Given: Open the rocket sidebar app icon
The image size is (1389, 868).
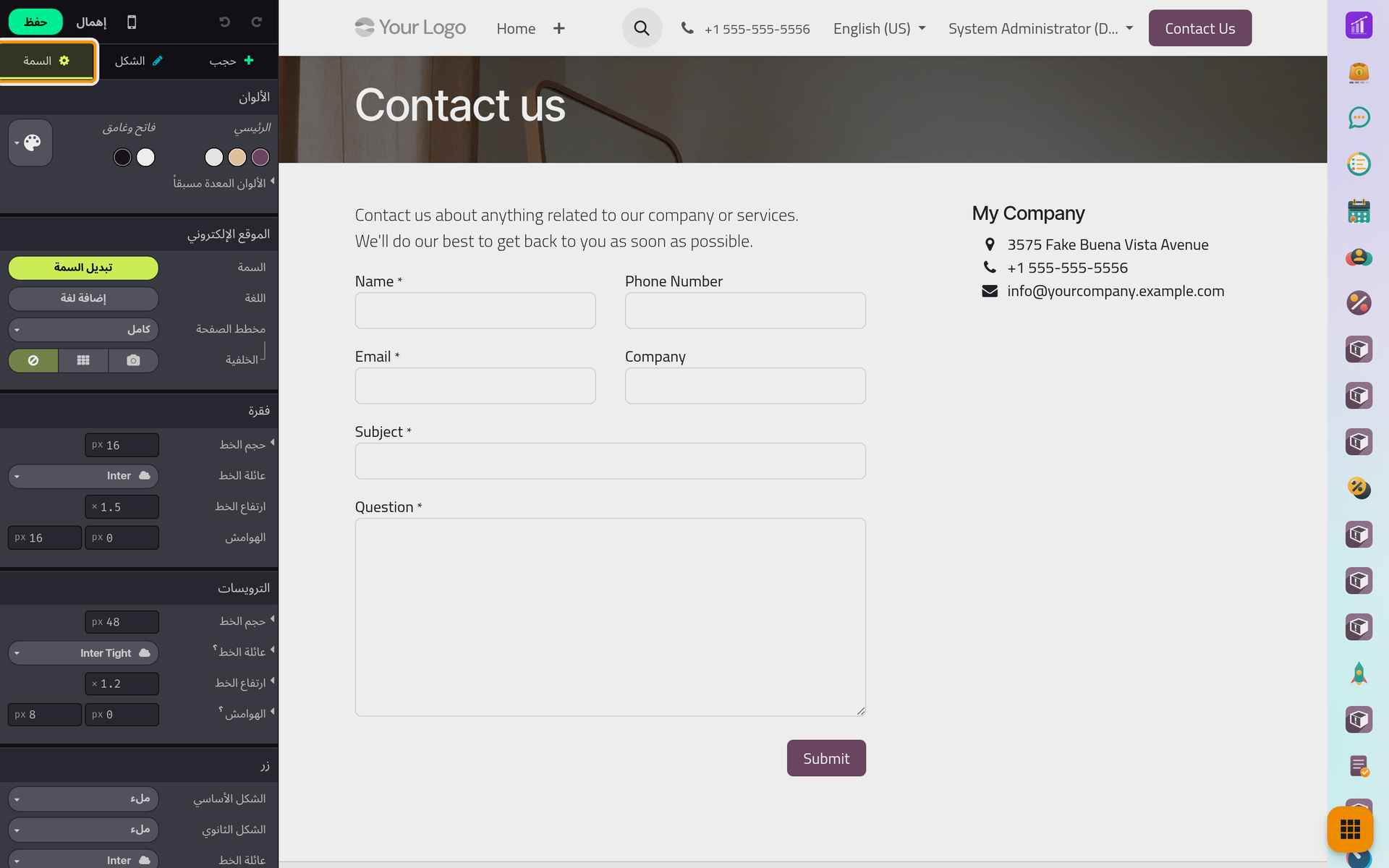Looking at the screenshot, I should point(1359,673).
